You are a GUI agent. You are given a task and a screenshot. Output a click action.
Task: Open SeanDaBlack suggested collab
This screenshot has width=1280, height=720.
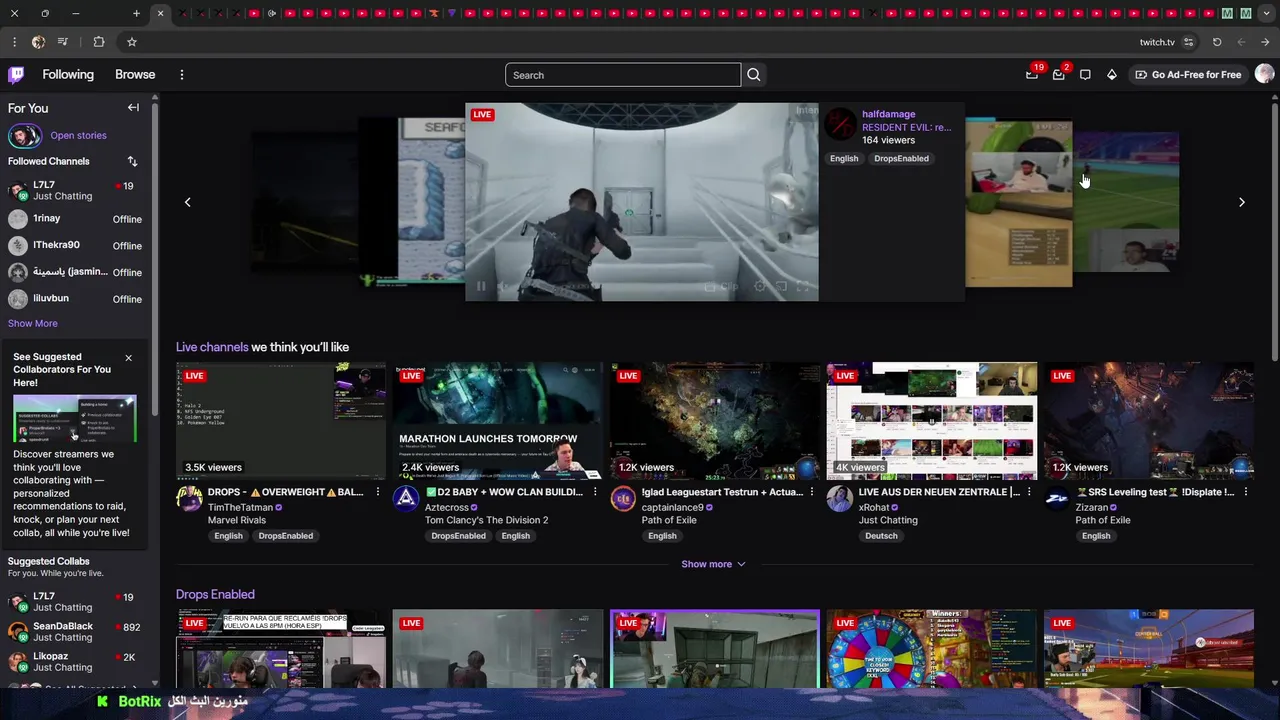coord(75,632)
